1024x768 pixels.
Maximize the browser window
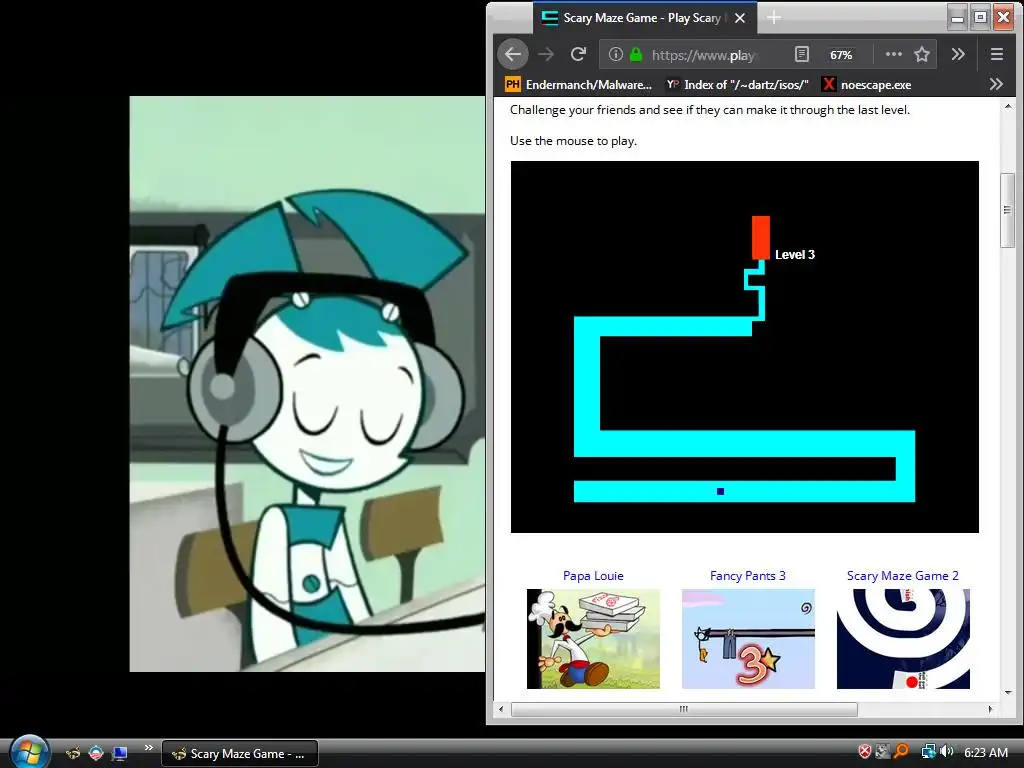tap(980, 18)
